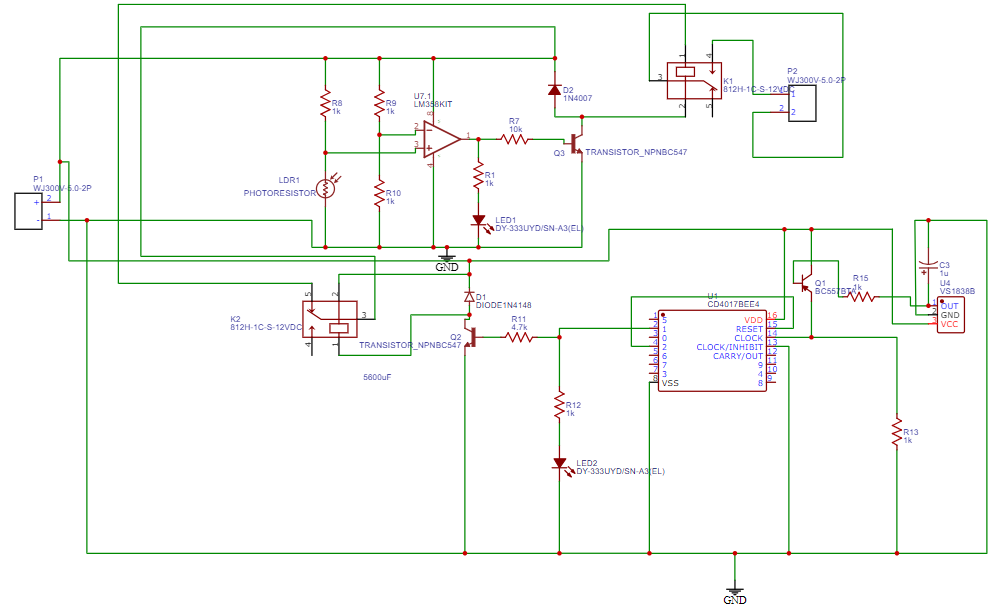This screenshot has height=613, width=1001.
Task: Select the D2 diode symbol
Action: 555,89
